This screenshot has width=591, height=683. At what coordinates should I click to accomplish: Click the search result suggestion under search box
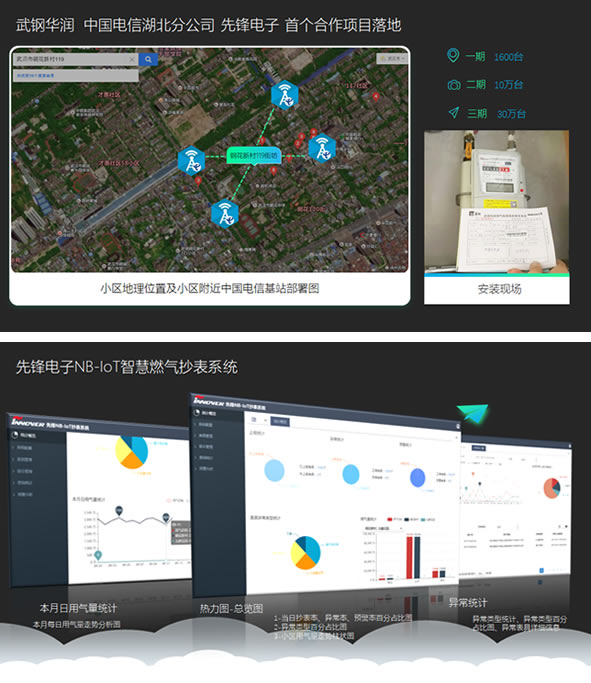(x=75, y=75)
